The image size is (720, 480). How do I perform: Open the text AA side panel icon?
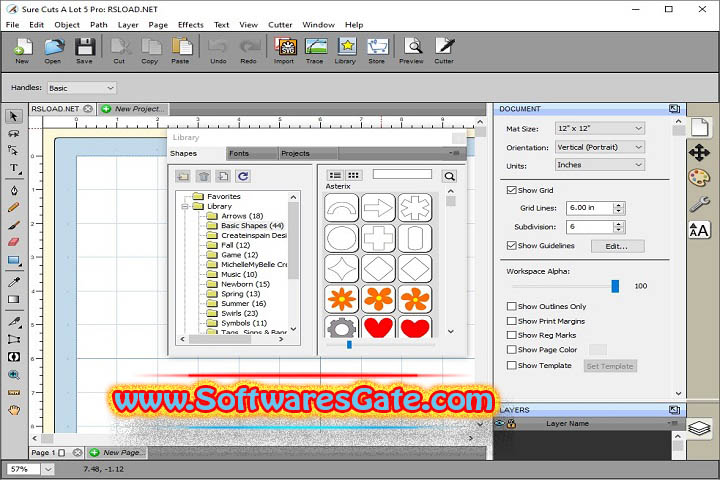click(x=699, y=230)
